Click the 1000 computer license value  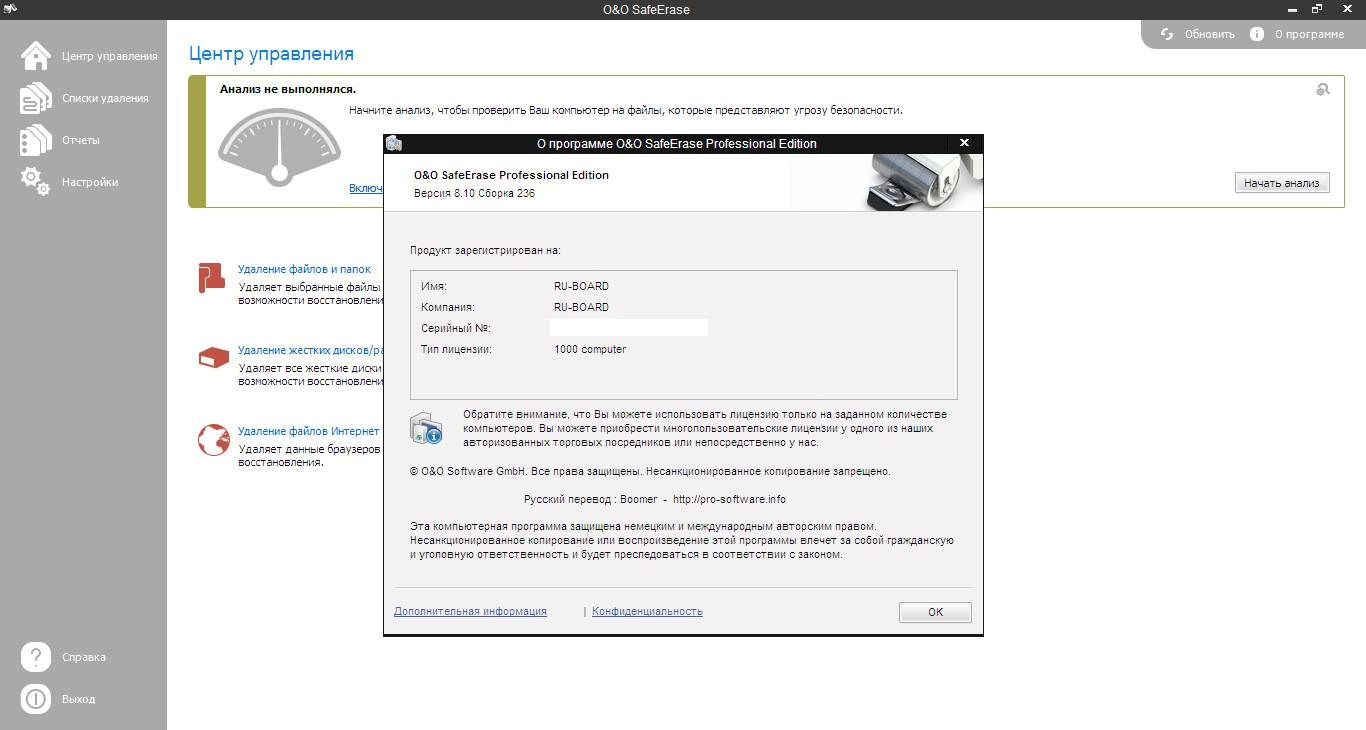click(590, 349)
